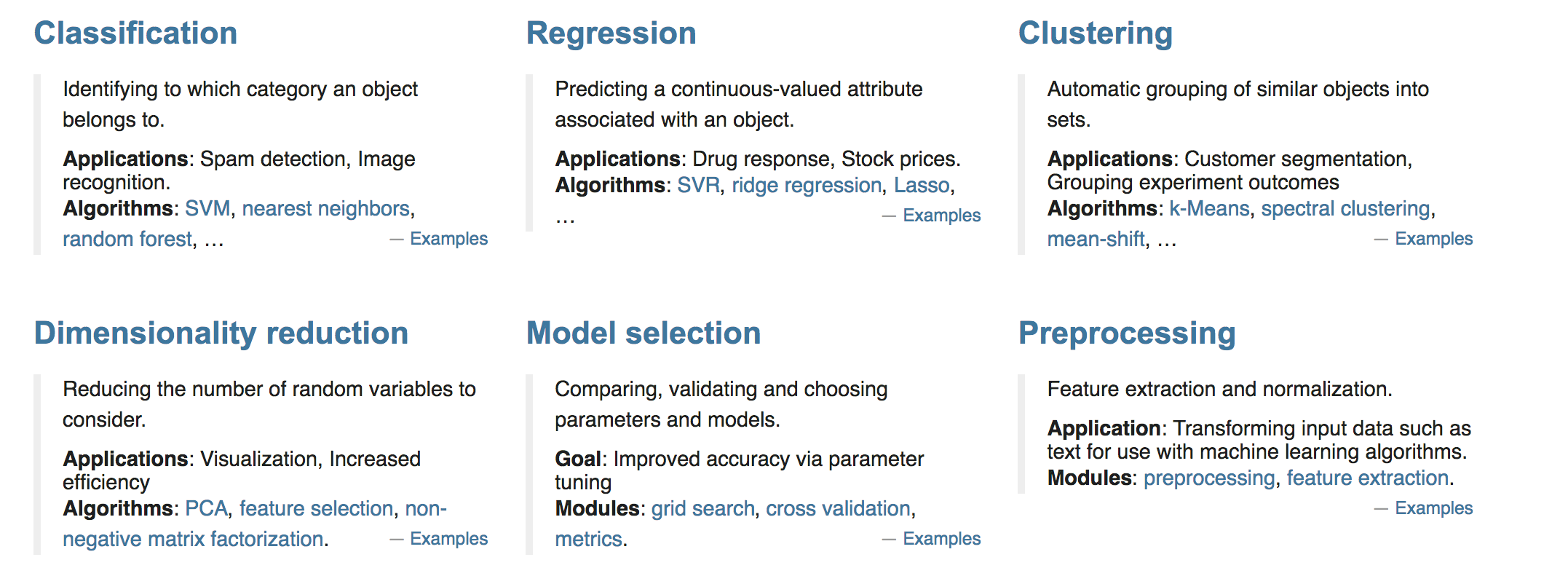Click the mean-shift link
Screen dimensions: 1568x584
[x=1096, y=240]
